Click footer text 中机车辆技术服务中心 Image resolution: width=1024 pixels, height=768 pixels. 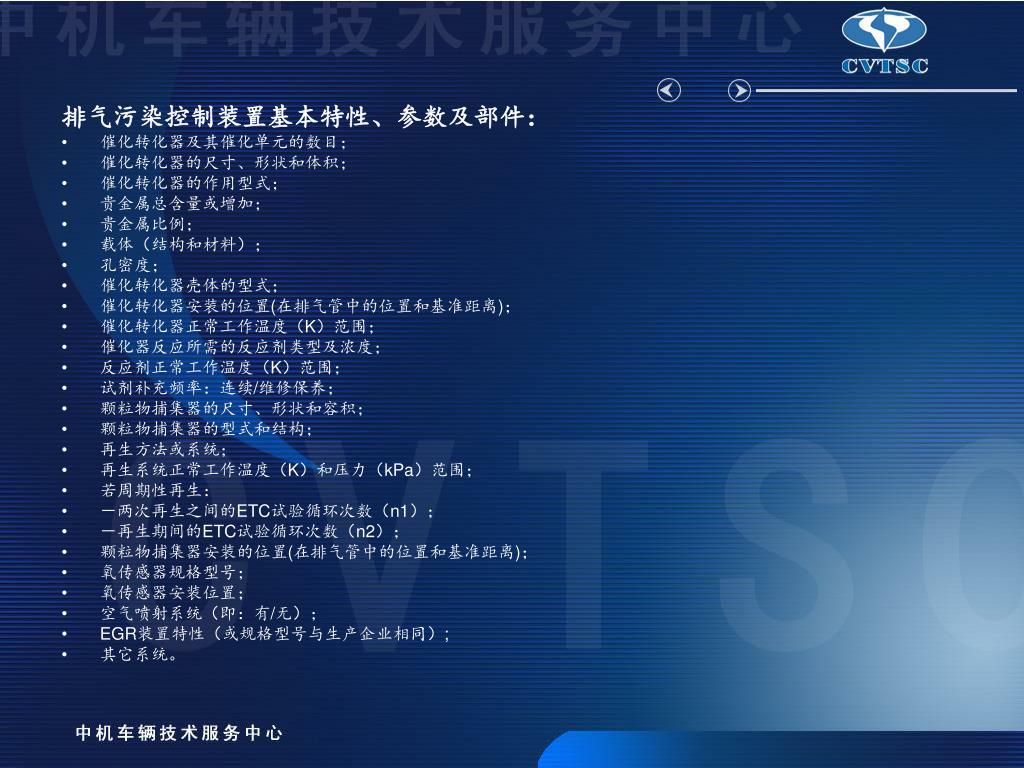click(179, 733)
